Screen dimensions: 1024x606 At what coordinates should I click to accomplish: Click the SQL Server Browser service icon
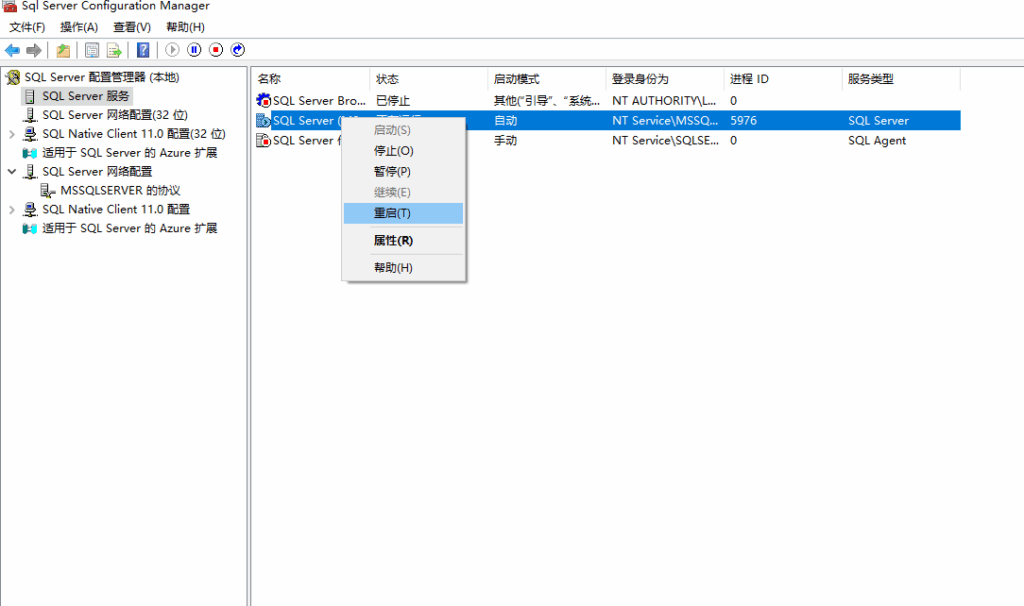pos(264,101)
